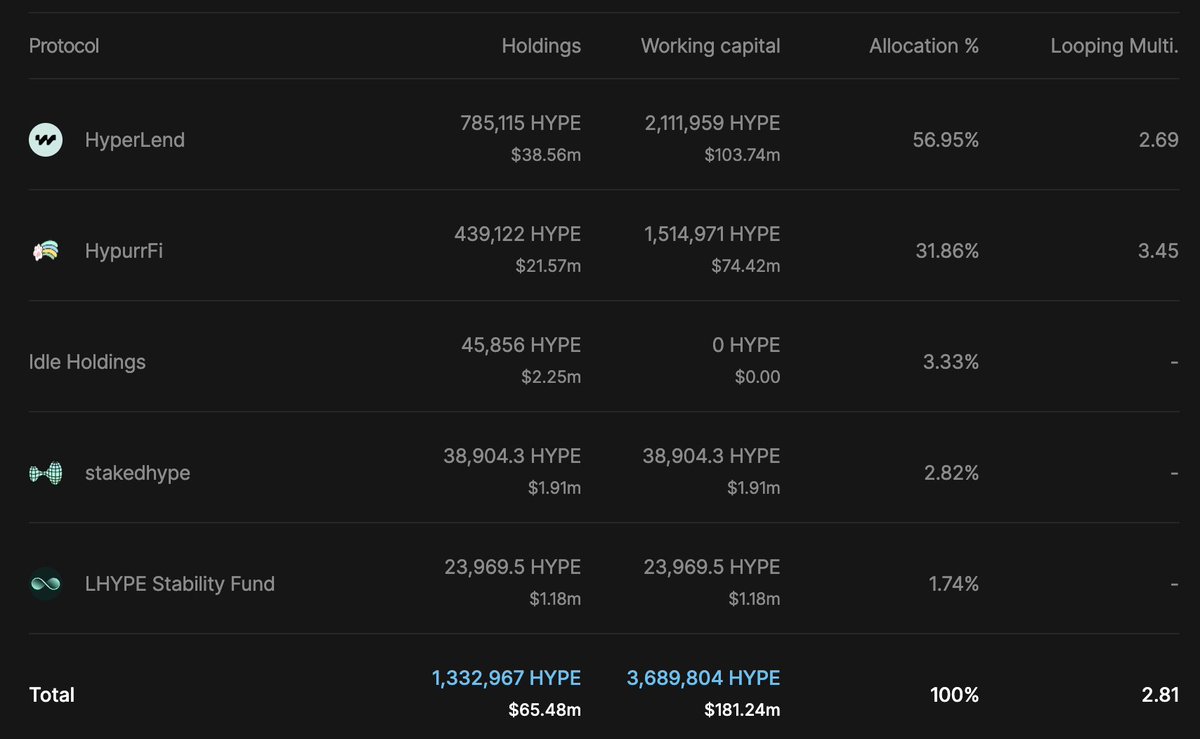1200x739 pixels.
Task: Click the $103.74m working capital value
Action: [x=742, y=155]
